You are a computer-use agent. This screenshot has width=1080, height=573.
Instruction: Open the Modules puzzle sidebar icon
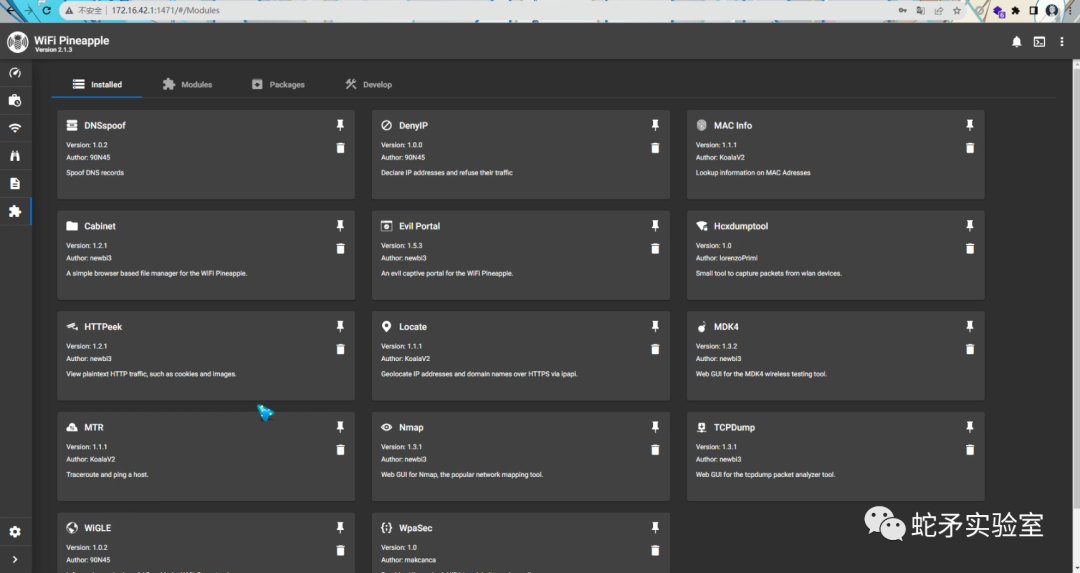point(14,211)
